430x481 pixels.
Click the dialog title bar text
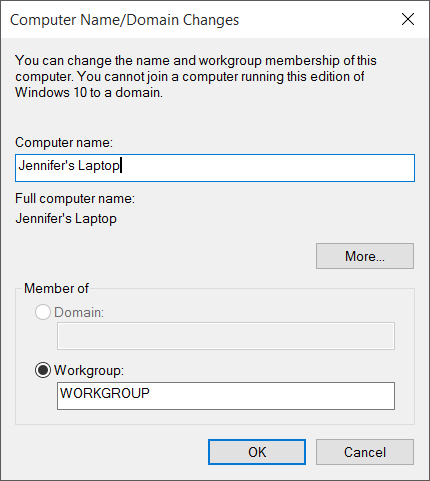click(x=125, y=20)
